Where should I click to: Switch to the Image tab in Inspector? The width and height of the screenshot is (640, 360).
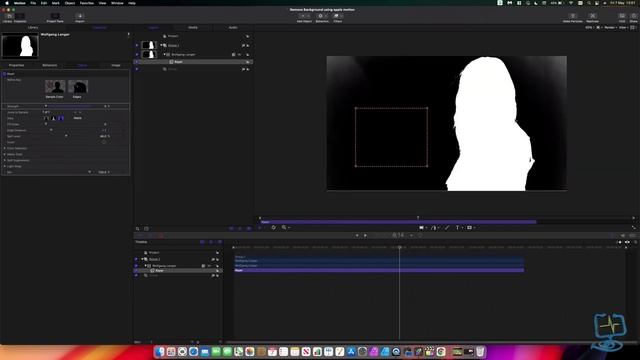pyautogui.click(x=116, y=65)
